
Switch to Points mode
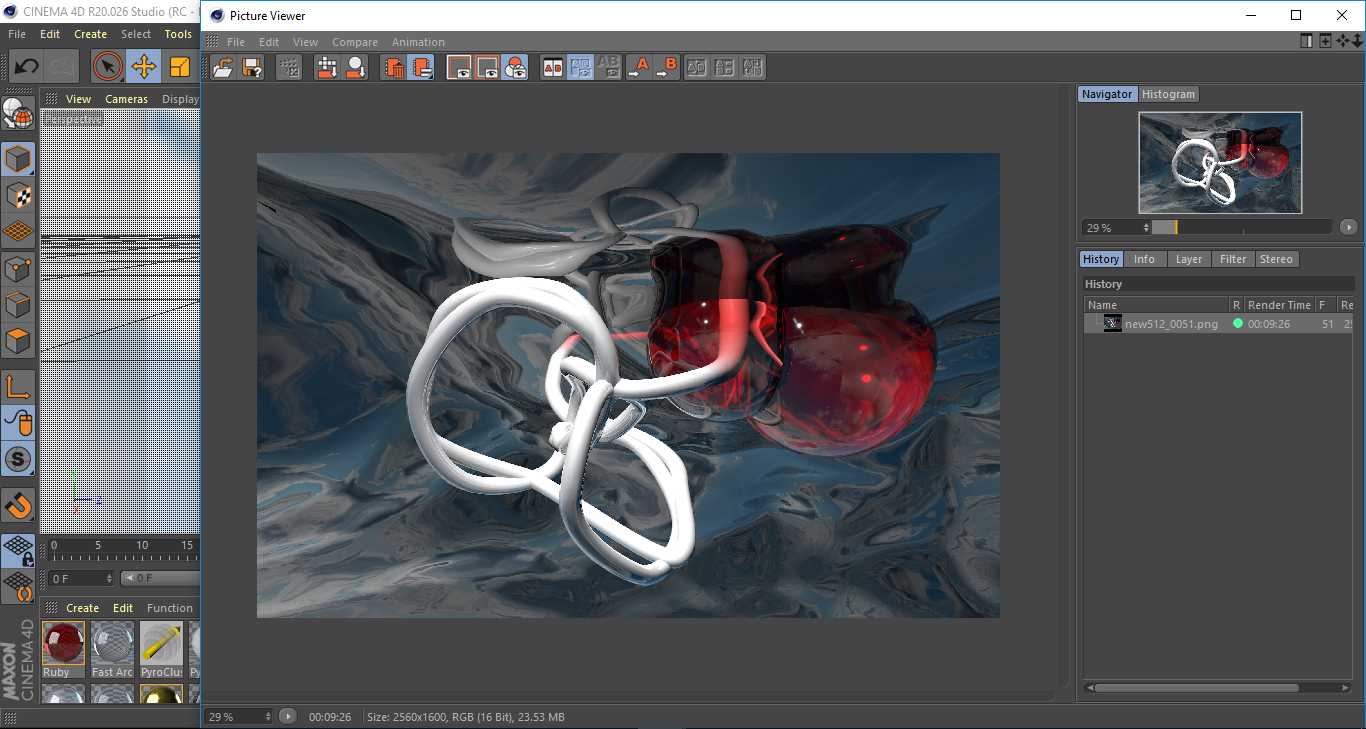click(18, 268)
